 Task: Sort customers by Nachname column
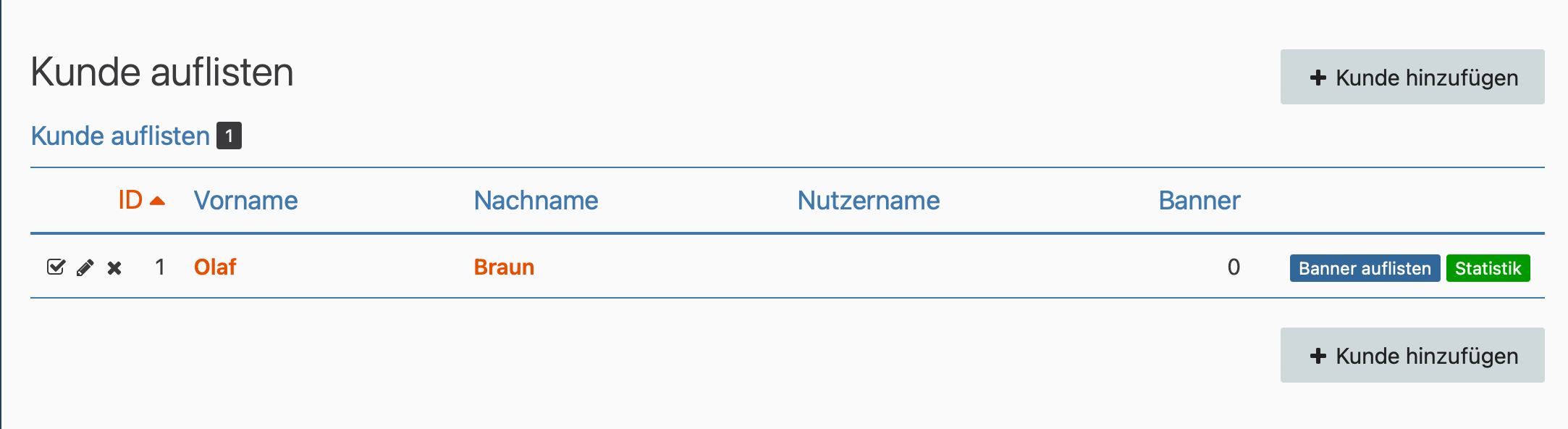click(x=536, y=201)
